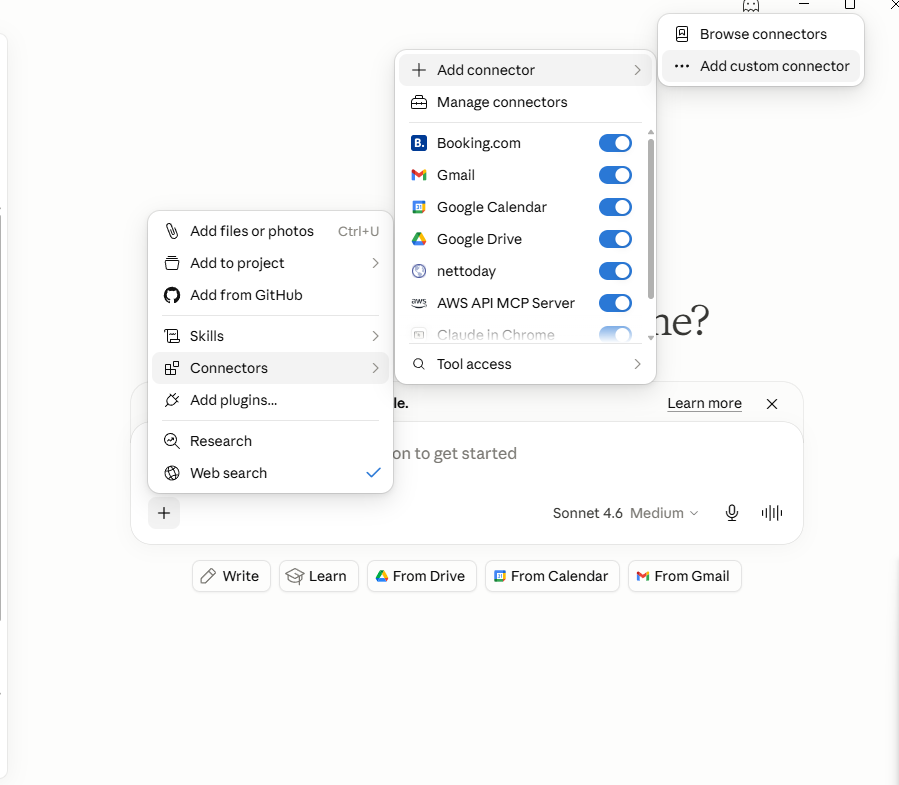The width and height of the screenshot is (899, 785).
Task: Toggle the Google Drive connector off
Action: (x=615, y=239)
